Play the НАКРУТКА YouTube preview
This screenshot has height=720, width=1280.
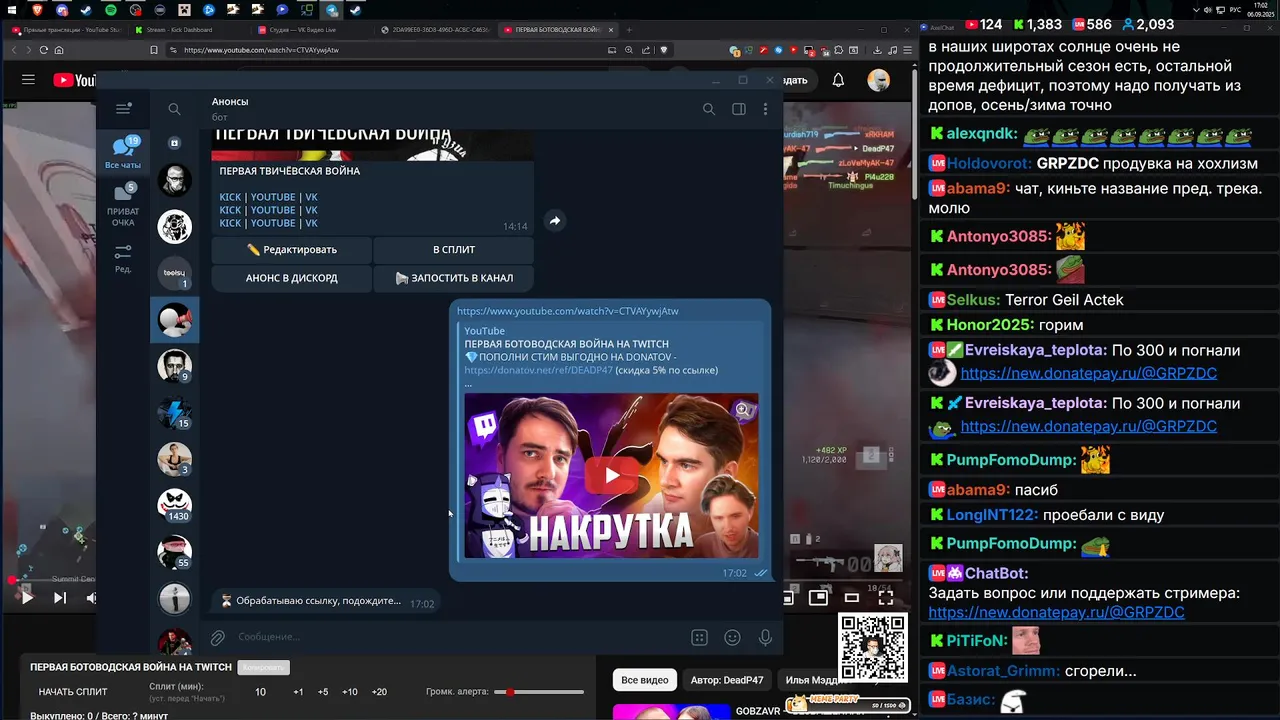611,476
